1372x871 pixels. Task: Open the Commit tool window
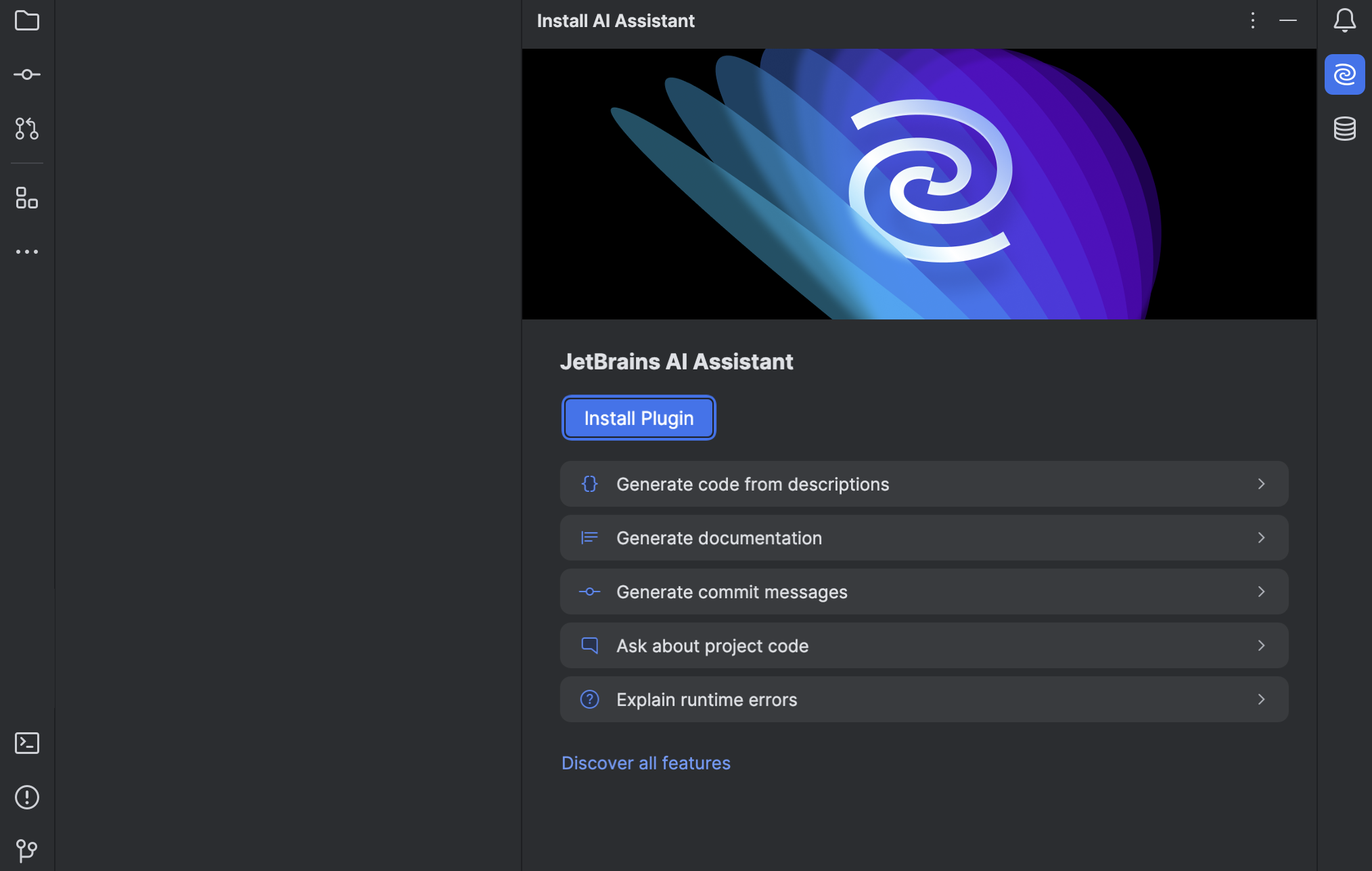tap(27, 74)
